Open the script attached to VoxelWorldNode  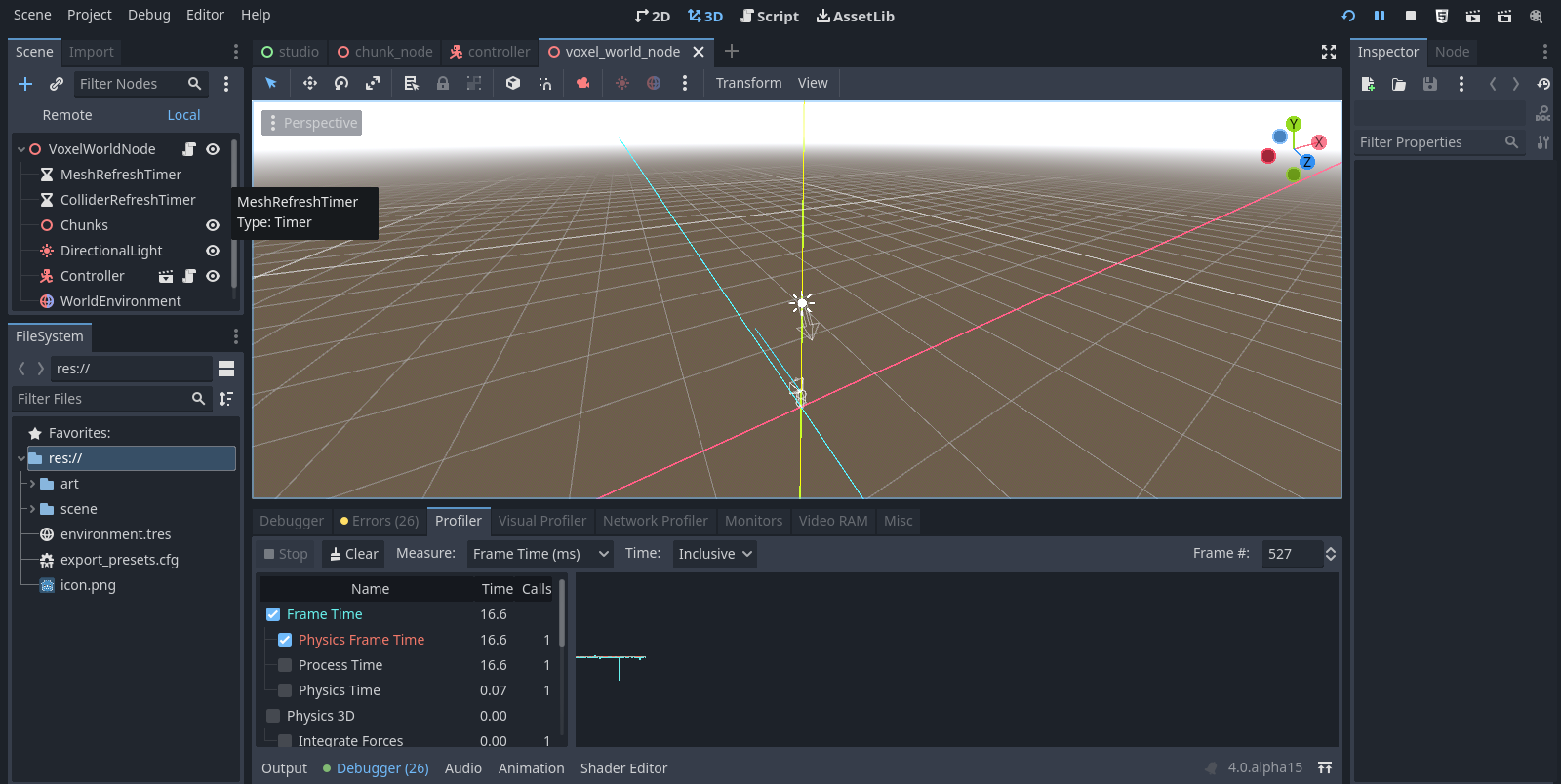pos(189,149)
